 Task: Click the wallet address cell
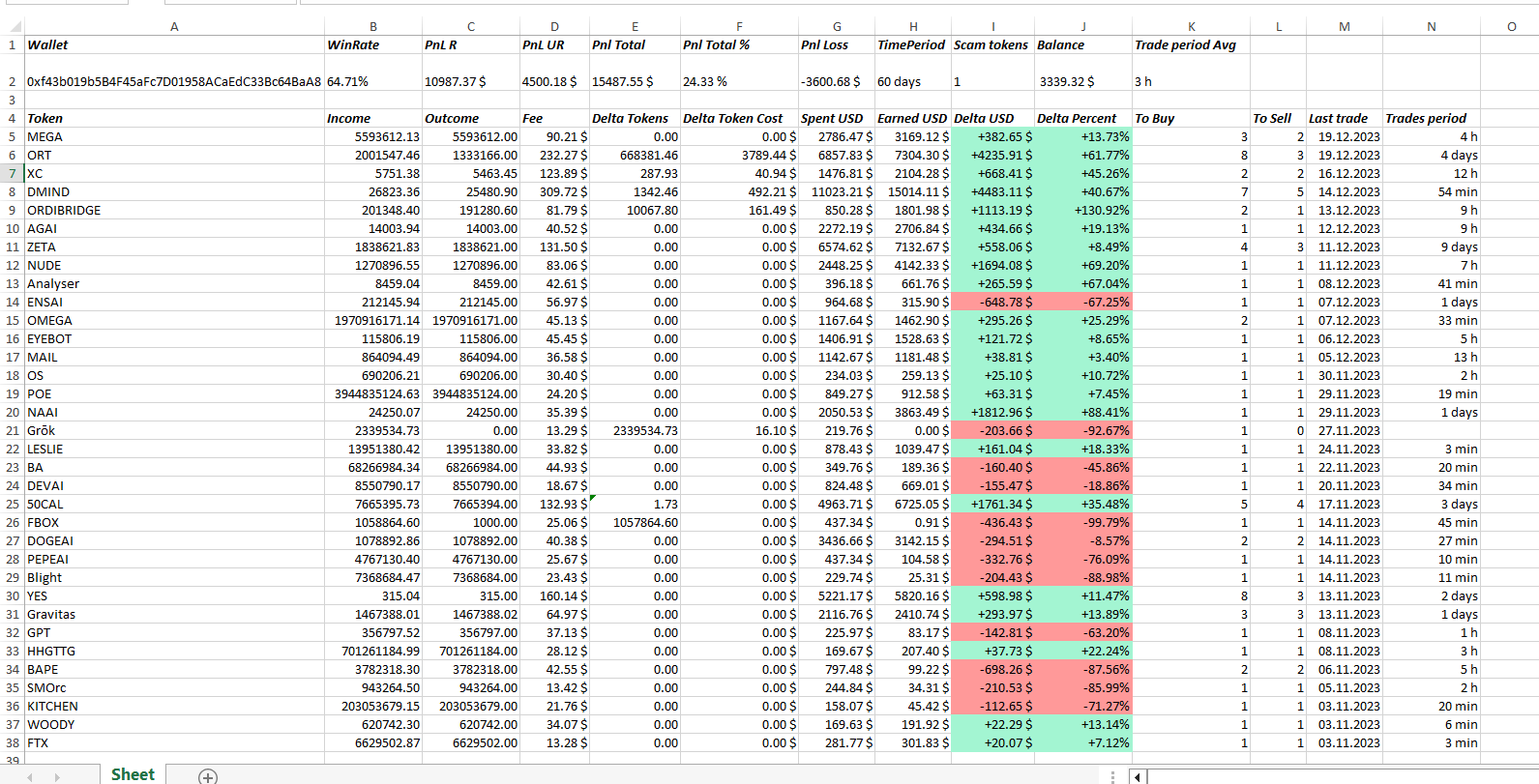[x=174, y=73]
